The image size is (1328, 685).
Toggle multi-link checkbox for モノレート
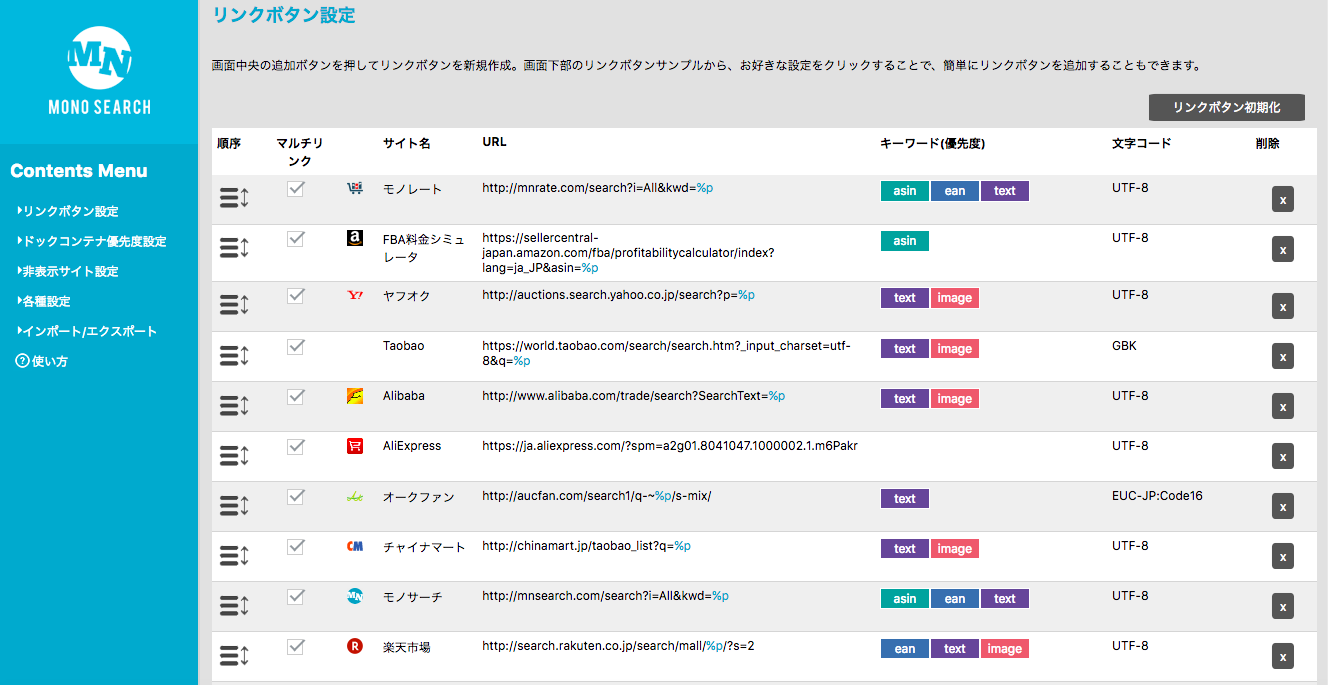coord(295,188)
